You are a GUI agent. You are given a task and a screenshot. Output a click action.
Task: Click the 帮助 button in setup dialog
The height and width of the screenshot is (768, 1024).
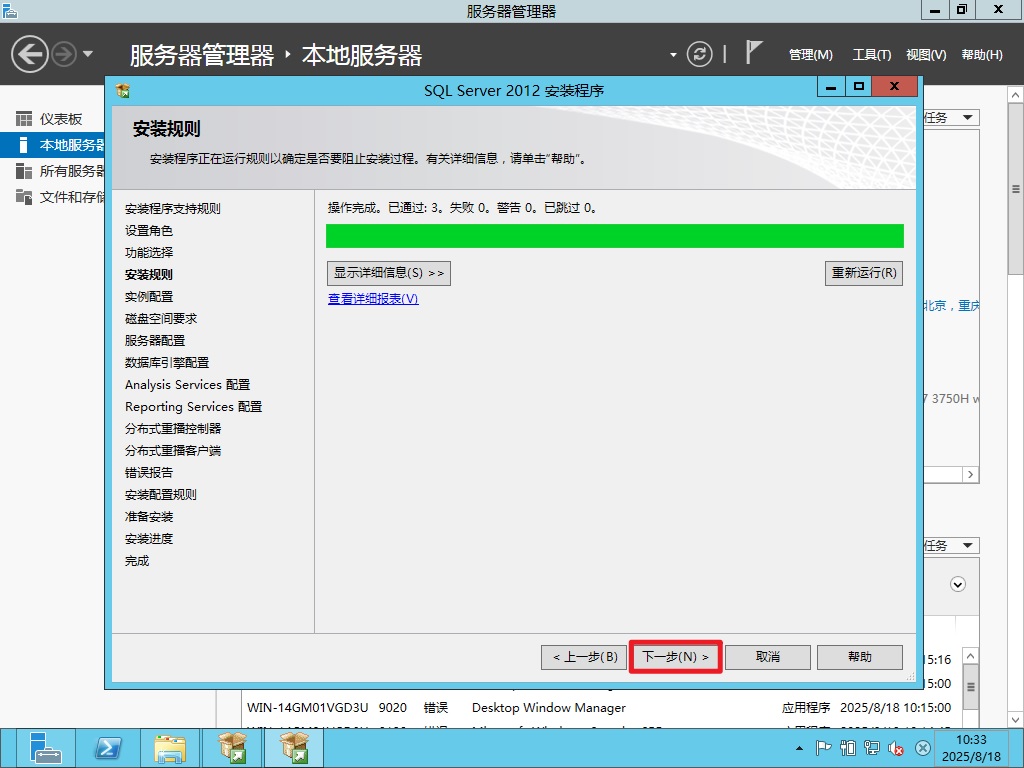(x=859, y=657)
